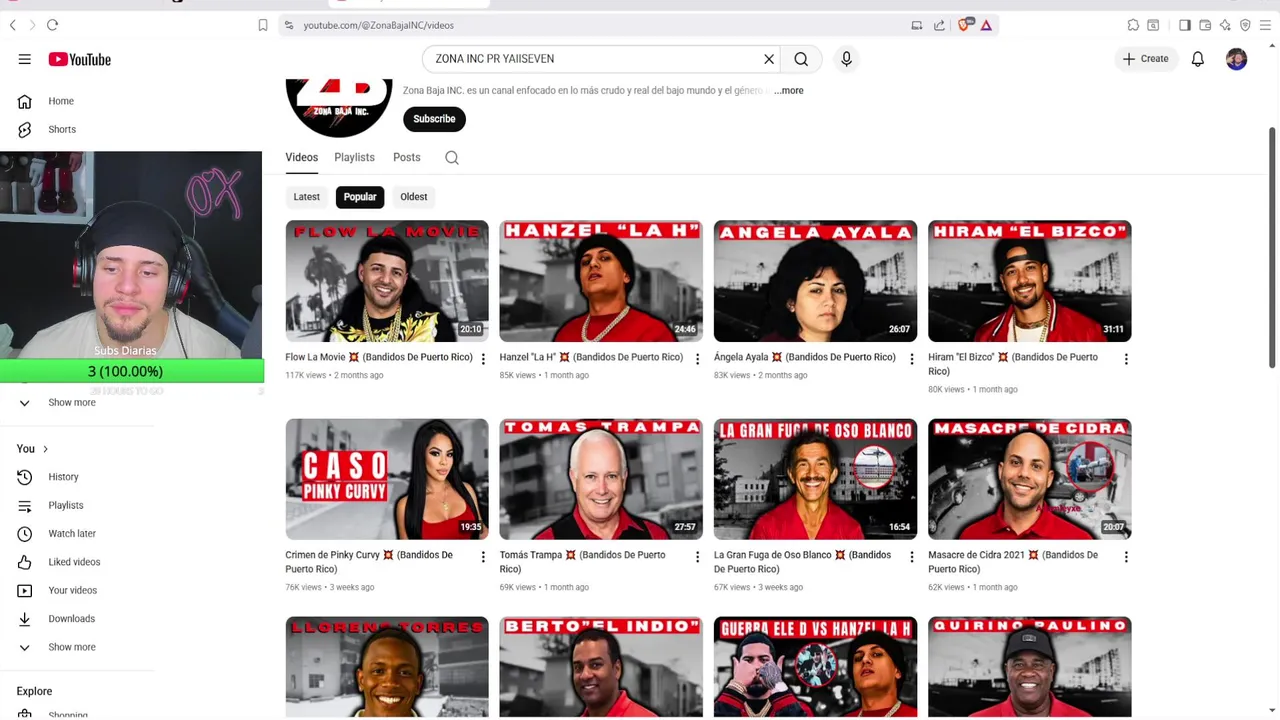The image size is (1280, 720).
Task: Open options menu for Ángela Ayala video
Action: pos(911,359)
